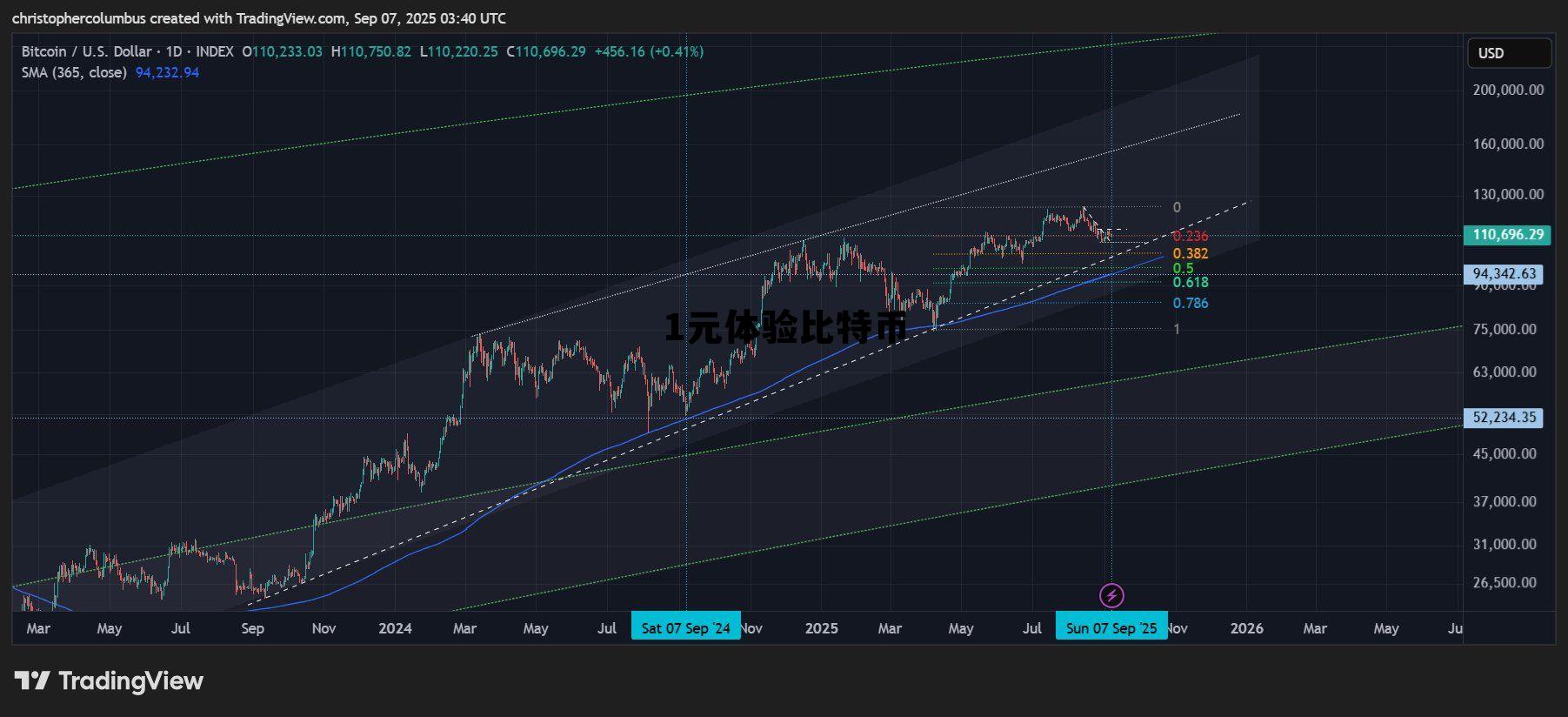The width and height of the screenshot is (1568, 717).
Task: Click the 94,342.63 price axis label
Action: (x=1505, y=274)
